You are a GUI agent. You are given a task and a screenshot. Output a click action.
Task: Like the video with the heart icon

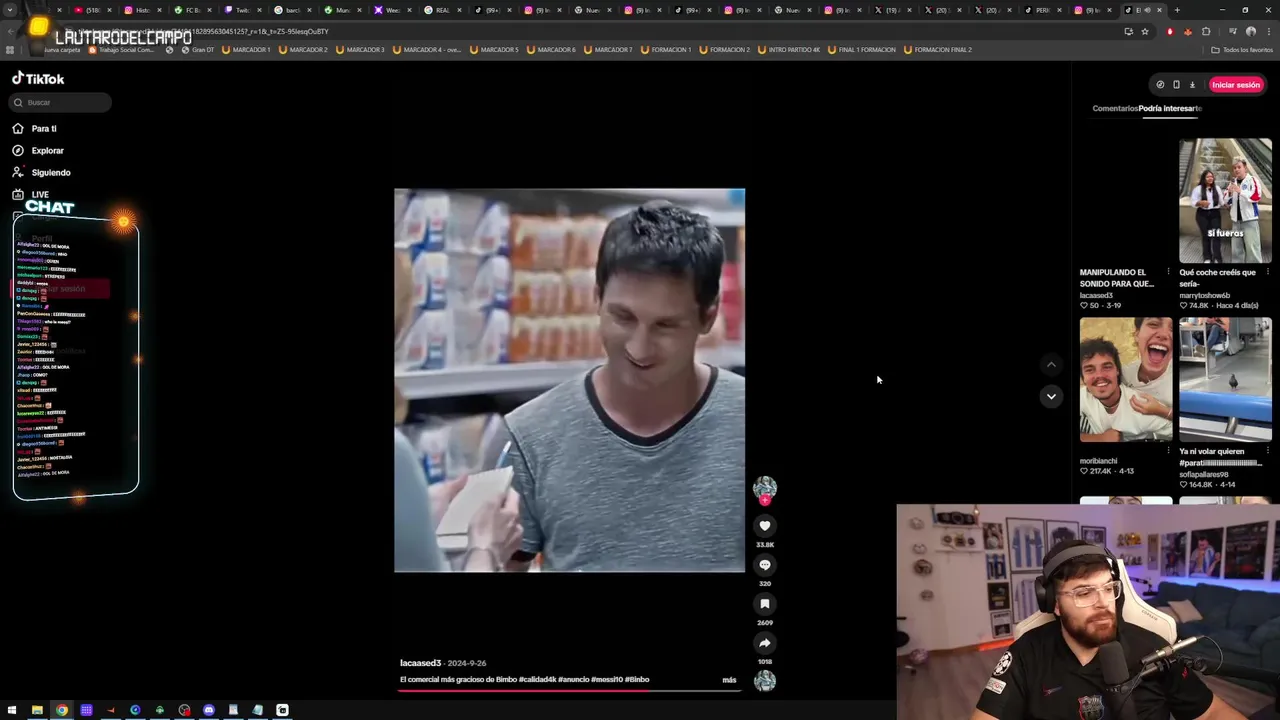pos(765,525)
